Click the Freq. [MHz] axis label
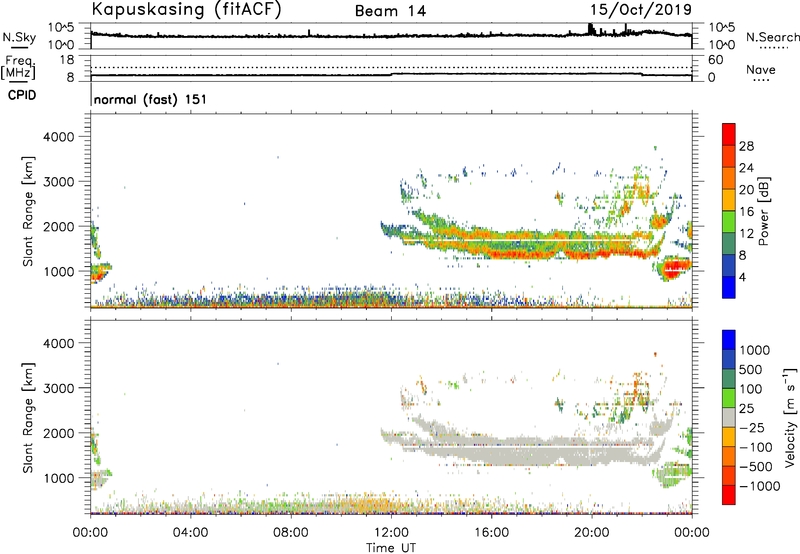The image size is (800, 554). (18, 68)
